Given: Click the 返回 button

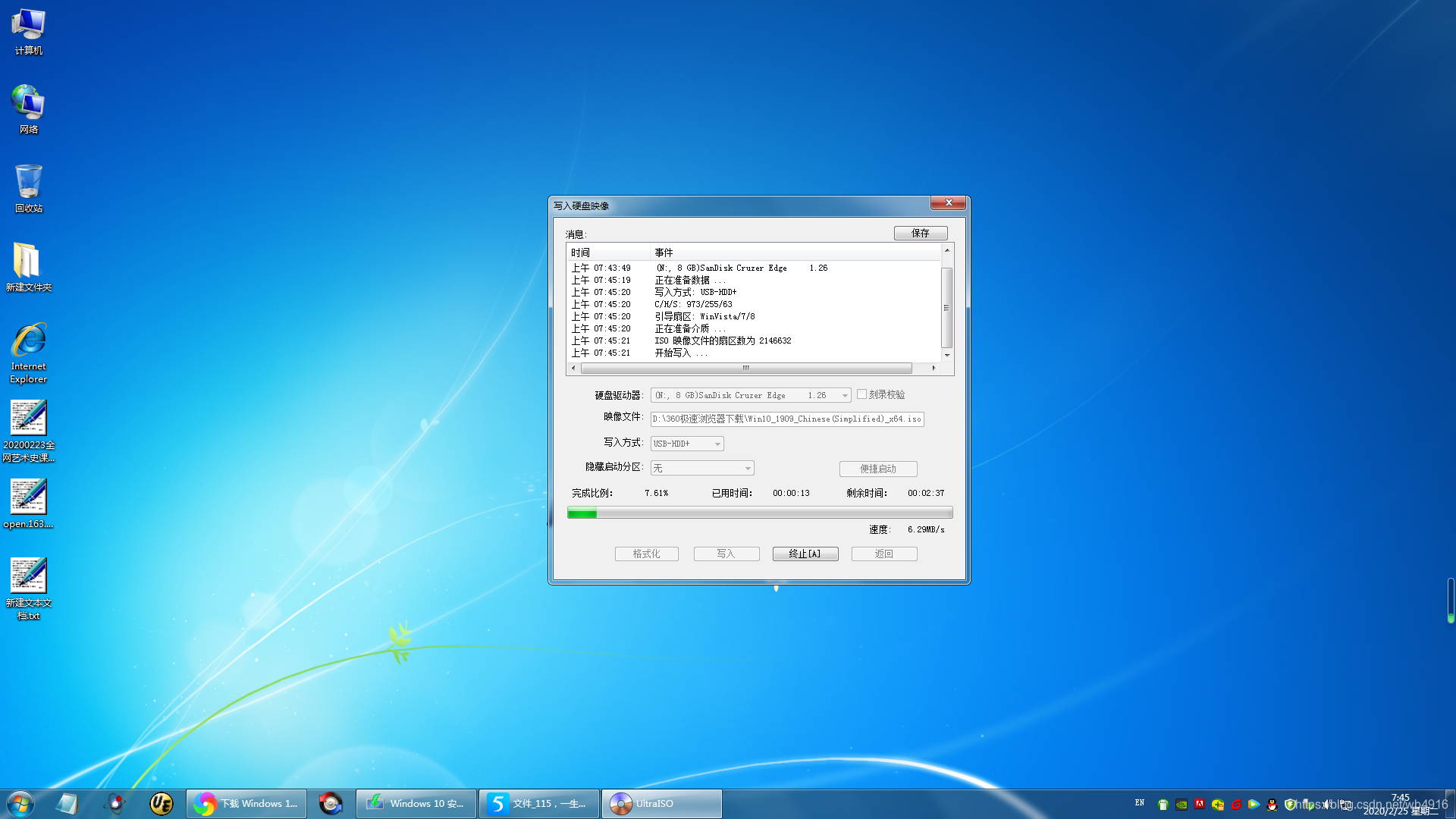Looking at the screenshot, I should click(884, 554).
